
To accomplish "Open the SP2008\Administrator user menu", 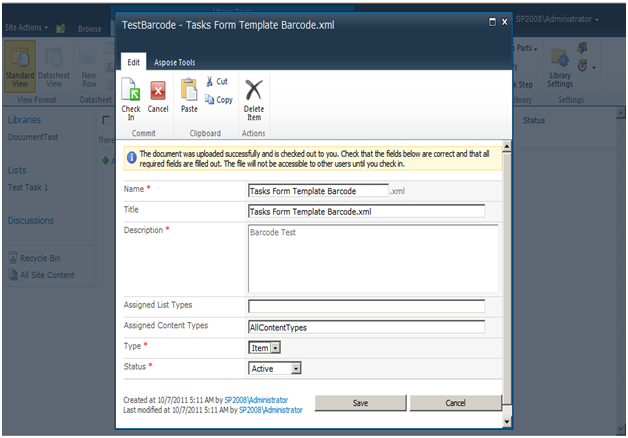I will coord(557,19).
